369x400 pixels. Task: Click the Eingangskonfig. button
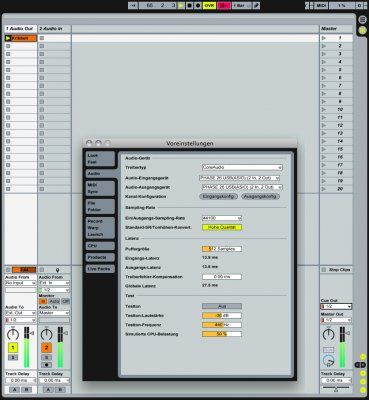click(x=218, y=197)
